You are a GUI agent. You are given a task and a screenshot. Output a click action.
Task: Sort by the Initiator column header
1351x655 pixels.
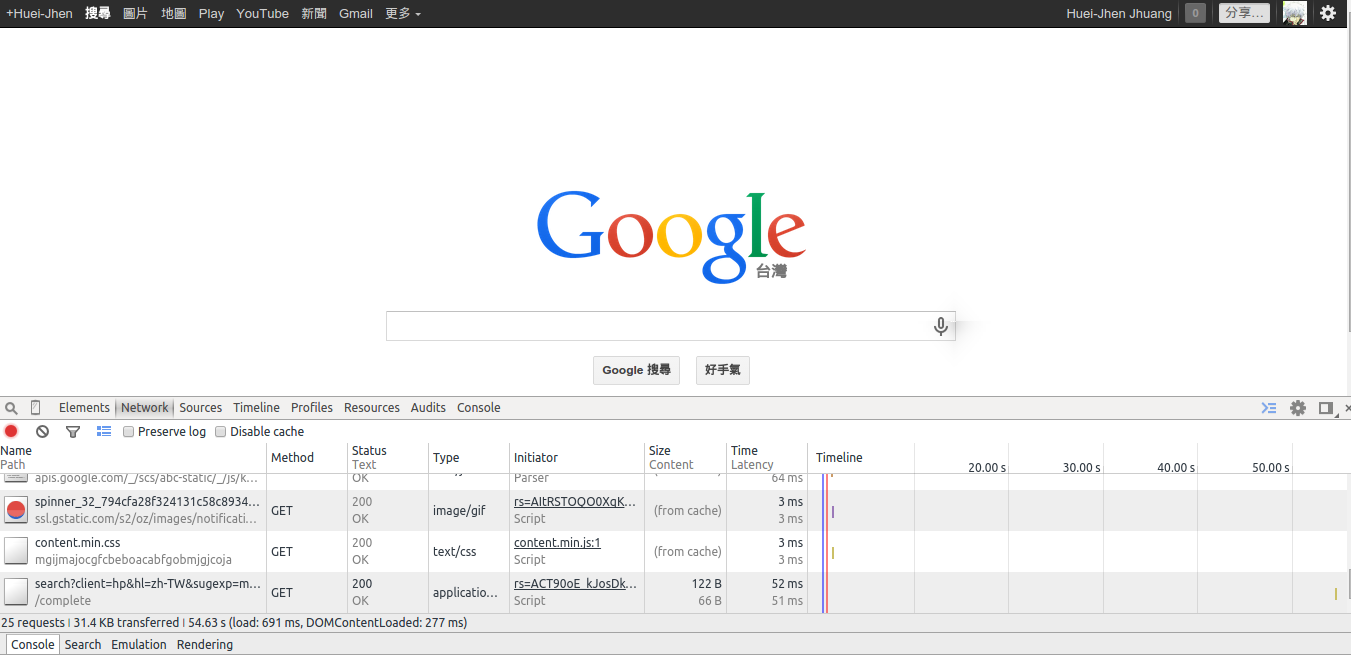coord(577,458)
